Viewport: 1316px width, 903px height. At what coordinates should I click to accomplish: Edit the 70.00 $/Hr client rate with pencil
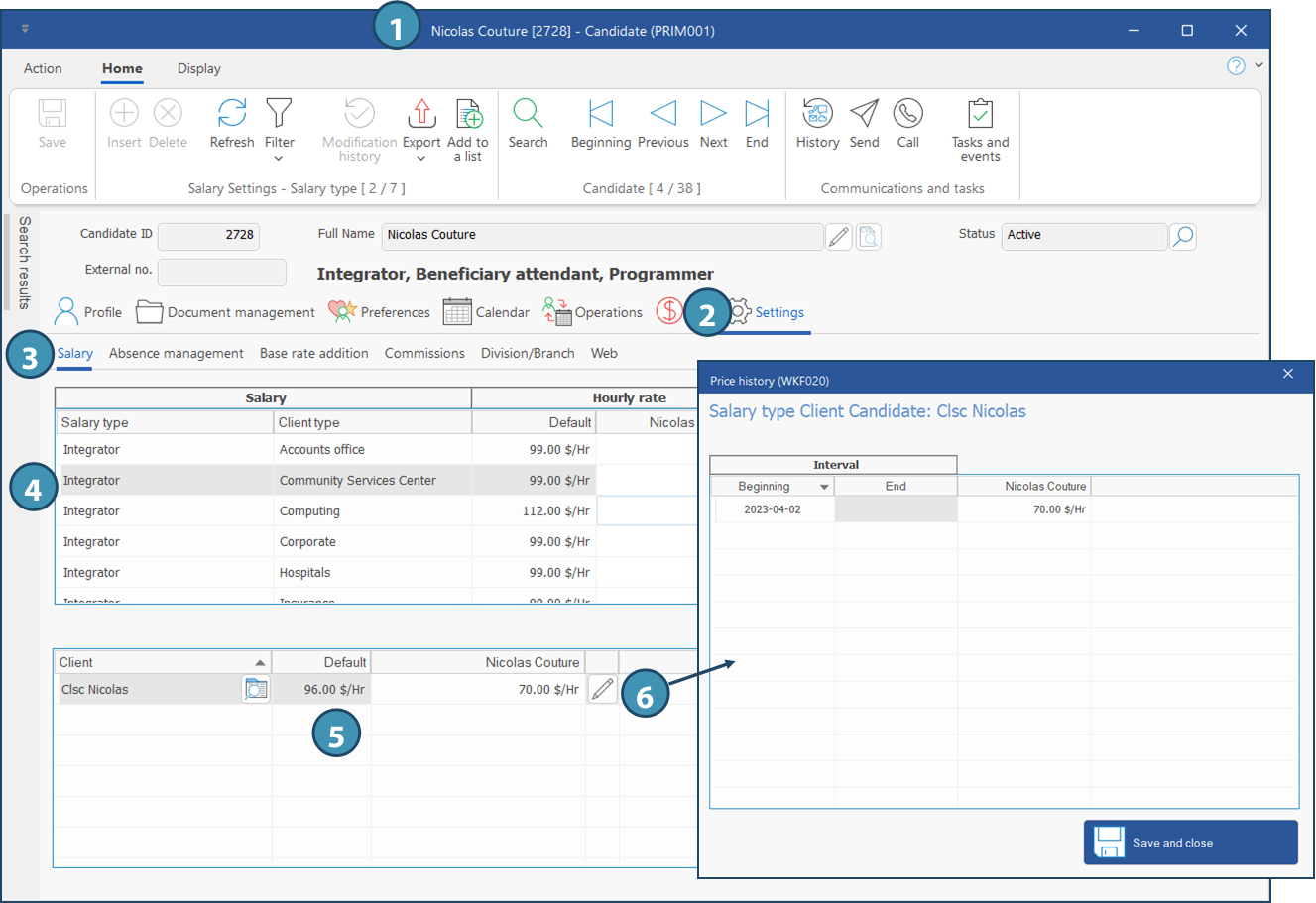click(602, 689)
